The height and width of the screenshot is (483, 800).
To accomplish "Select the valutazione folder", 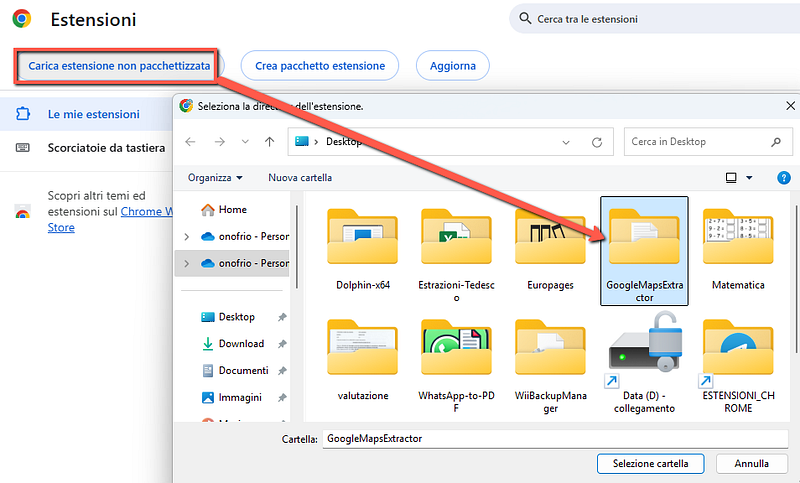I will pos(363,360).
